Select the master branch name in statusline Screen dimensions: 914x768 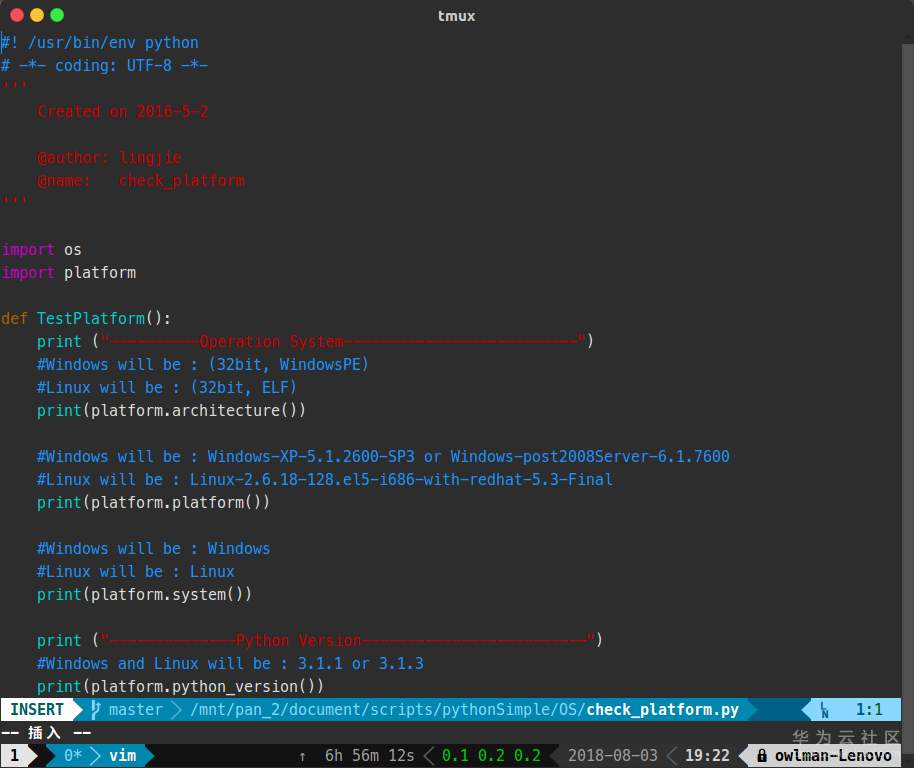(135, 709)
